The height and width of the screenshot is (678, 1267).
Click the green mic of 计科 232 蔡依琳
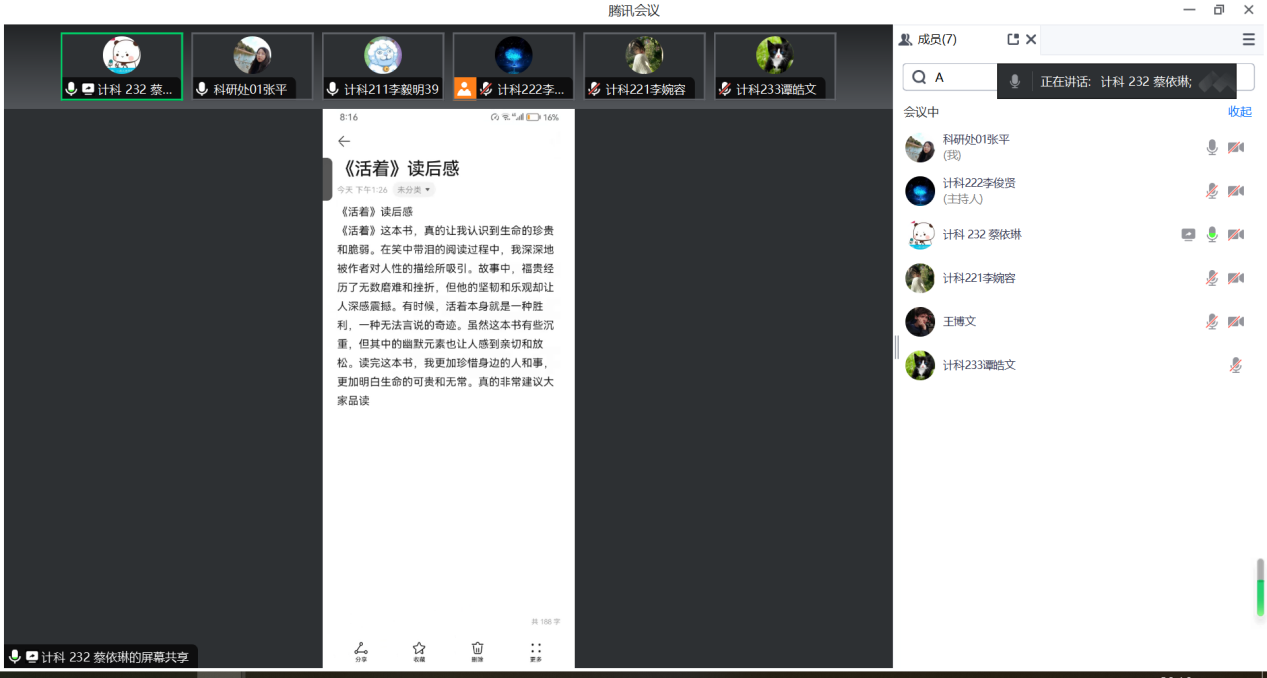tap(1212, 235)
